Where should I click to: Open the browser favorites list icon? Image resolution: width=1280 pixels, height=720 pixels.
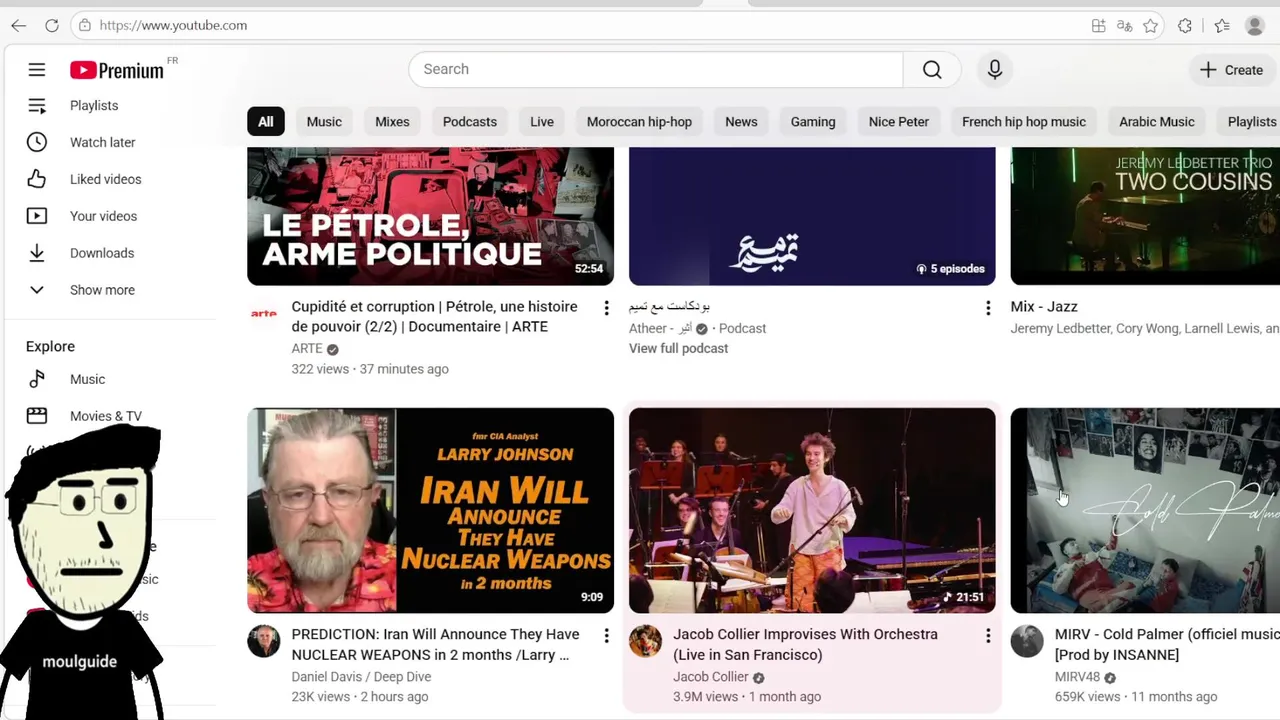(x=1222, y=26)
